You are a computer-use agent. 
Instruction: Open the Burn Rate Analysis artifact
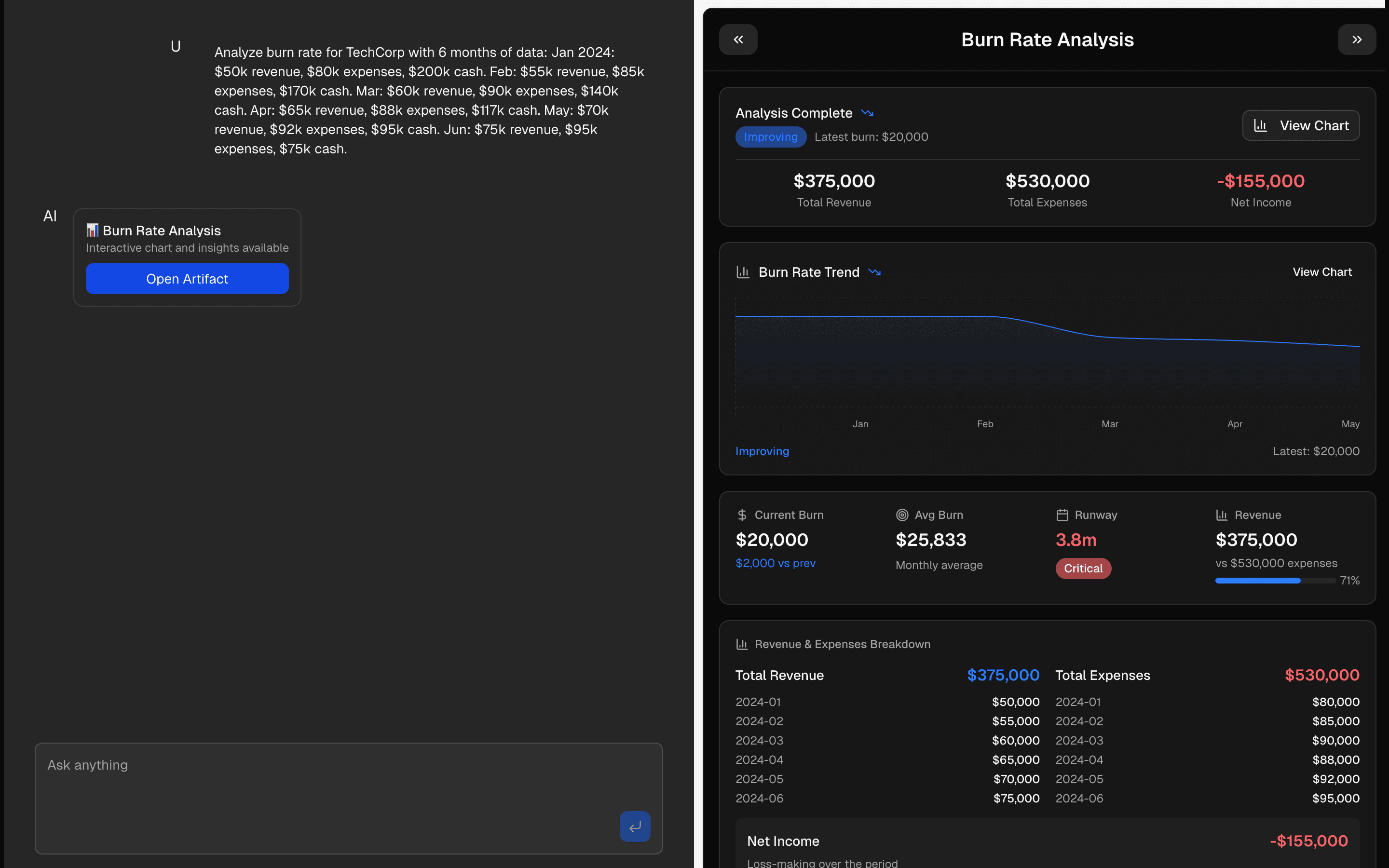pyautogui.click(x=187, y=279)
